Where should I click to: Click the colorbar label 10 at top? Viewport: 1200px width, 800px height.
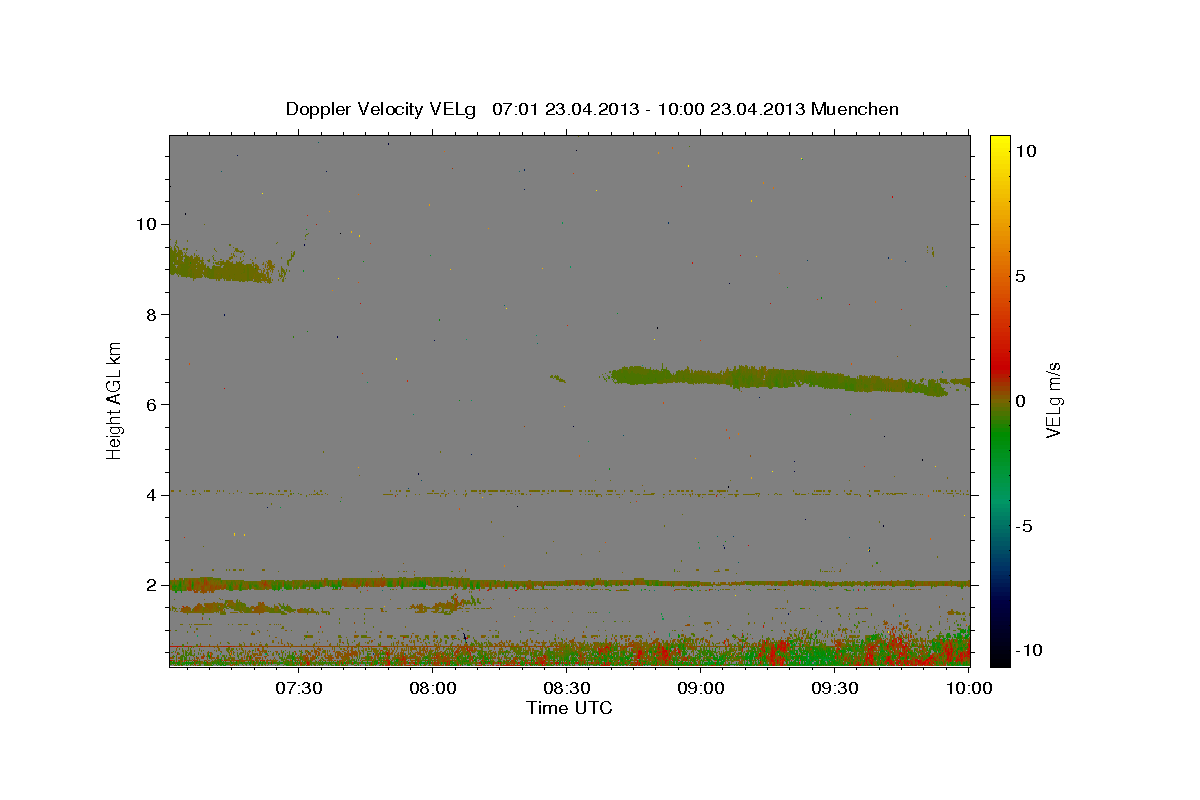(x=1025, y=151)
